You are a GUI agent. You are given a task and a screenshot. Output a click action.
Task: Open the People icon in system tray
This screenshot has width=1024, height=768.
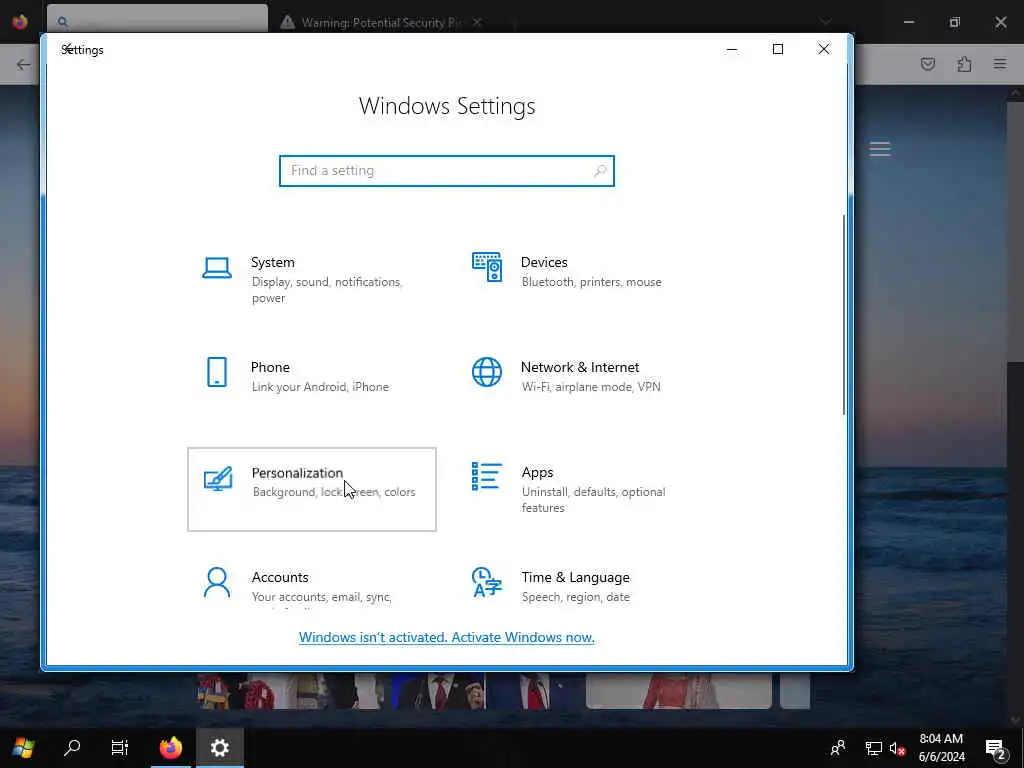(x=838, y=748)
